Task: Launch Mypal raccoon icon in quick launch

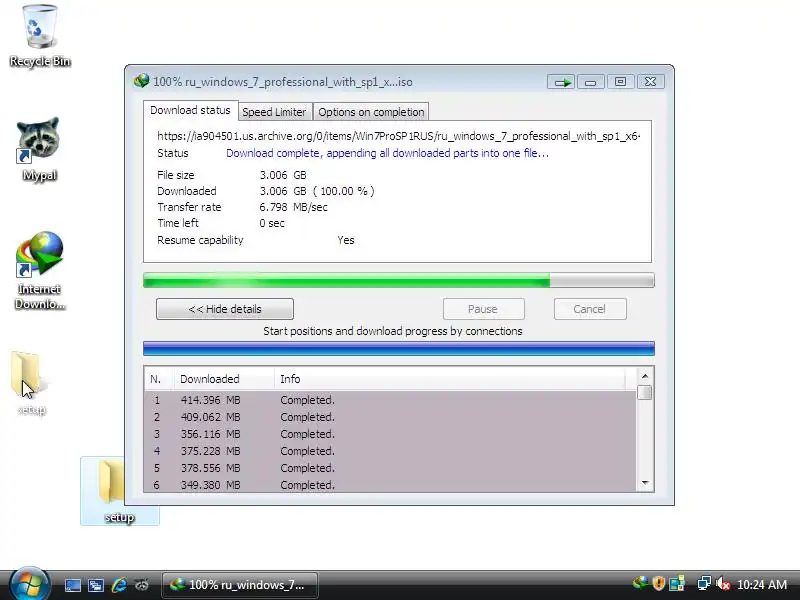Action: [x=142, y=585]
